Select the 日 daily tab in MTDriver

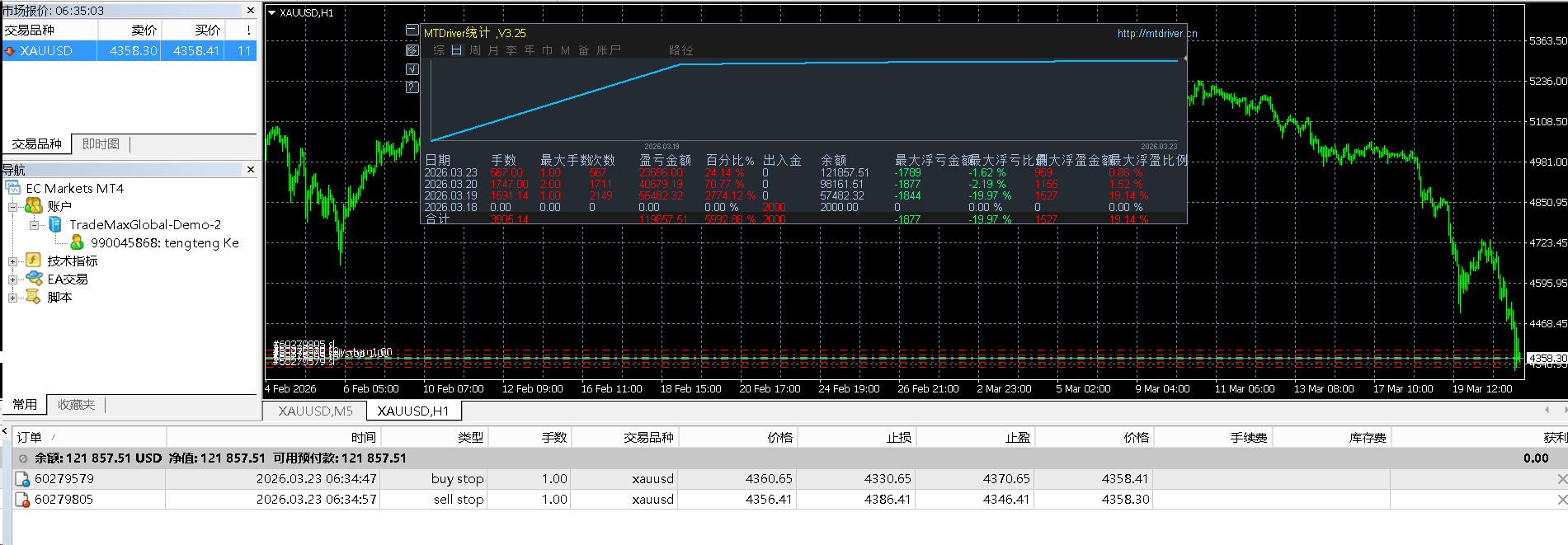pyautogui.click(x=456, y=50)
